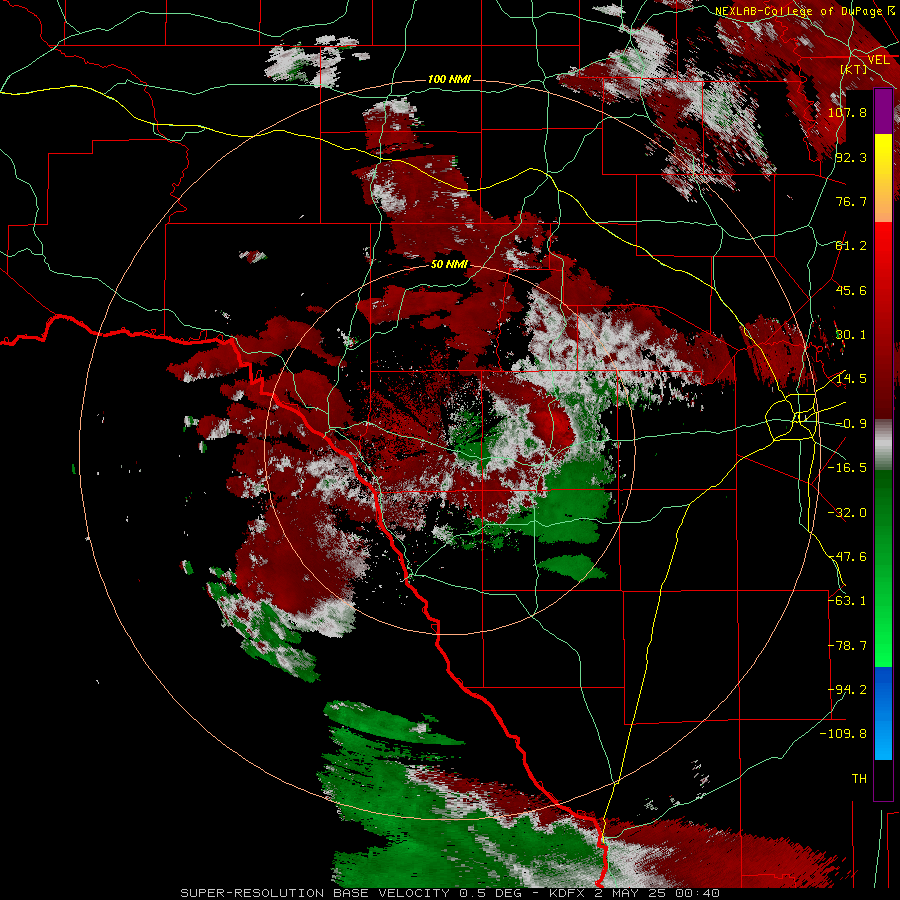The width and height of the screenshot is (900, 900).
Task: Select the -94.2 scale value
Action: (847, 690)
